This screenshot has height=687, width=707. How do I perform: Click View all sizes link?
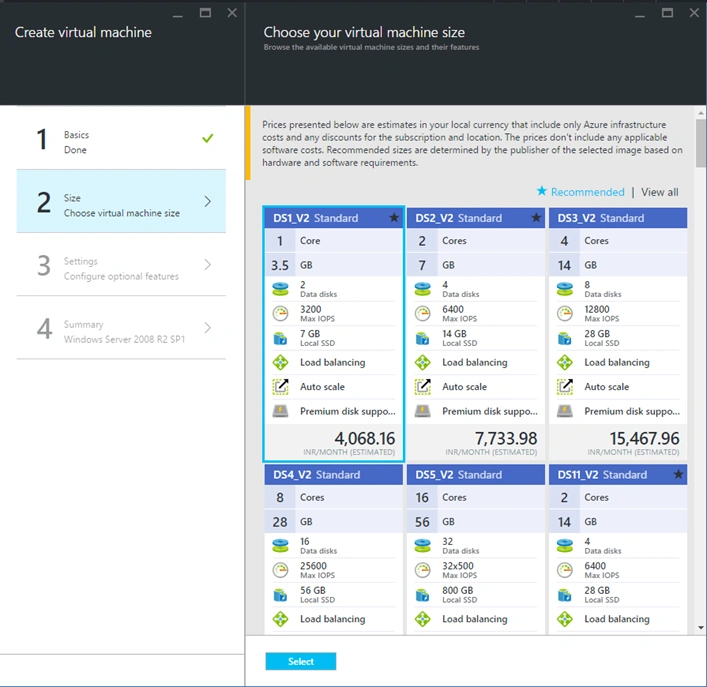(660, 192)
